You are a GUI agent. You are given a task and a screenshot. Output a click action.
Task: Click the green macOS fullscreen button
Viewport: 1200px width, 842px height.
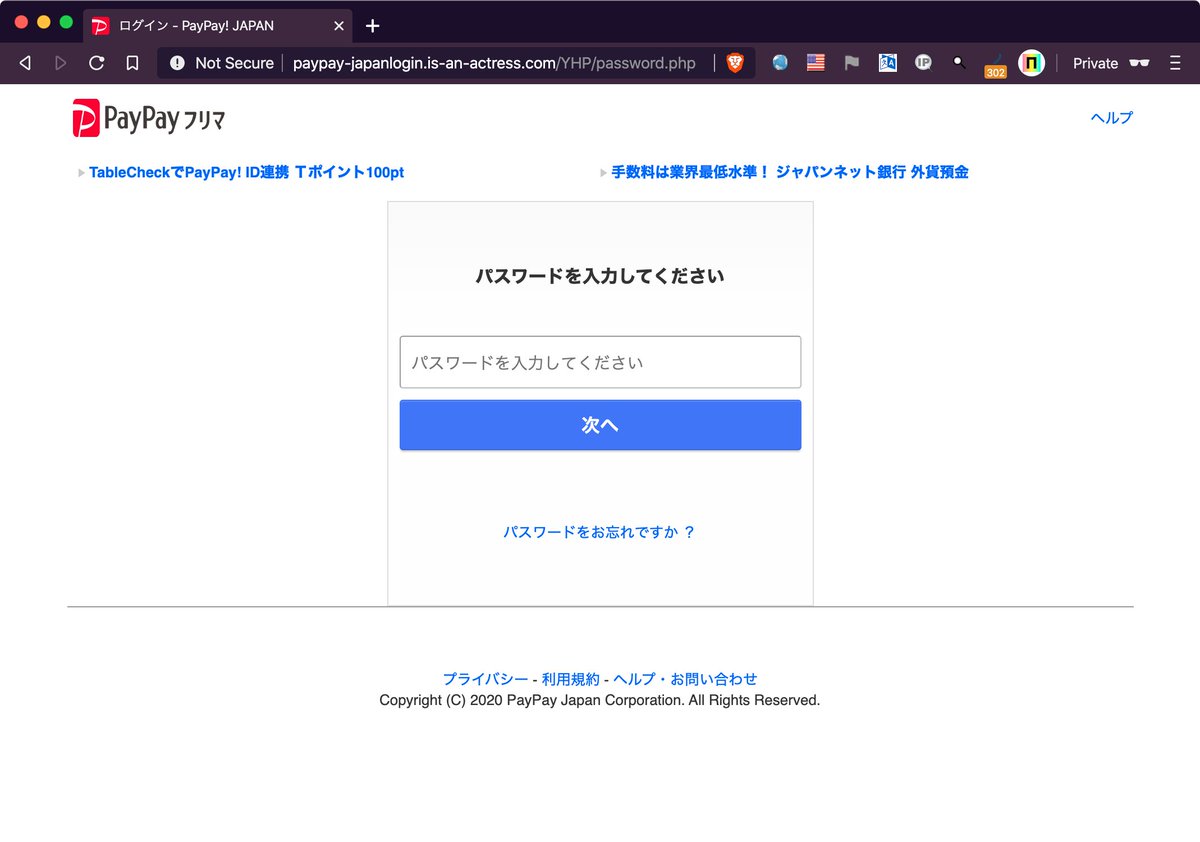pos(66,22)
